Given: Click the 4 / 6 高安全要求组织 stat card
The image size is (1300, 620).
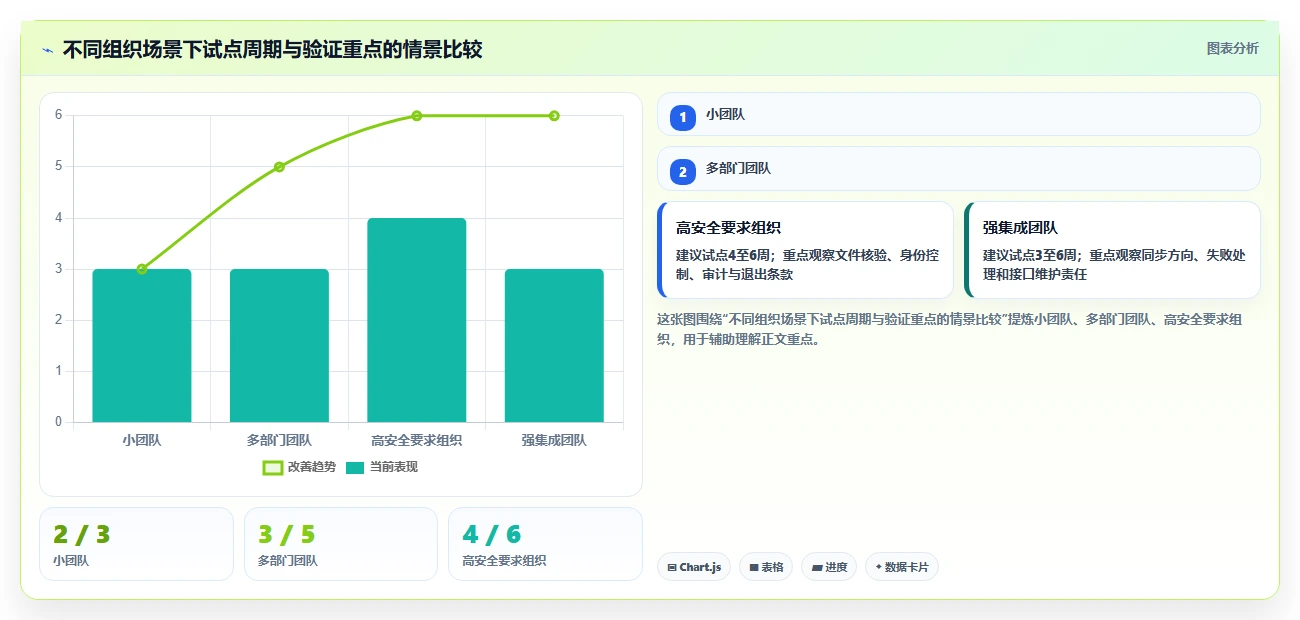Looking at the screenshot, I should pyautogui.click(x=545, y=544).
